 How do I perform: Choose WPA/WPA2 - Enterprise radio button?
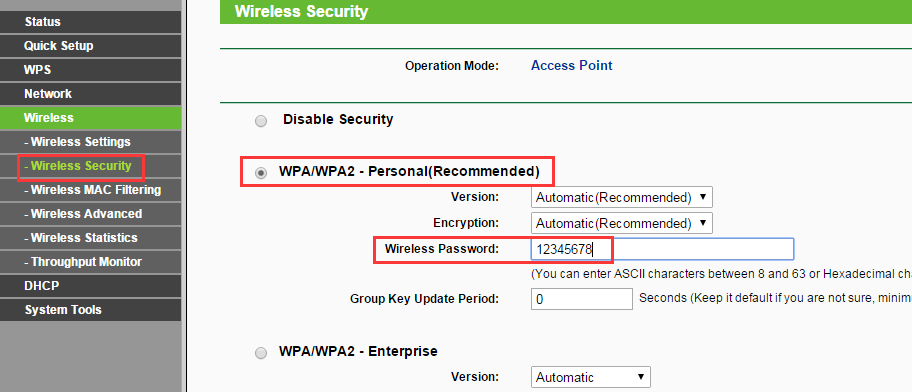click(x=261, y=352)
